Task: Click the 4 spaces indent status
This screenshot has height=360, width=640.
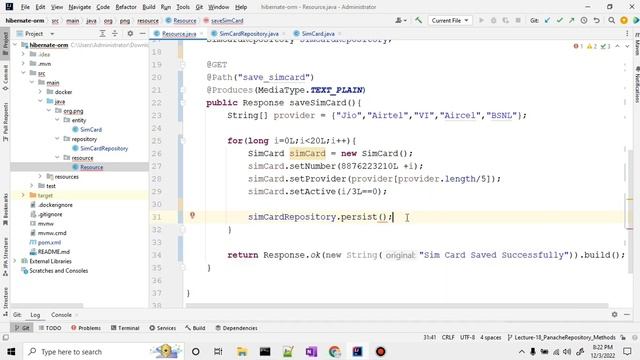Action: [491, 338]
